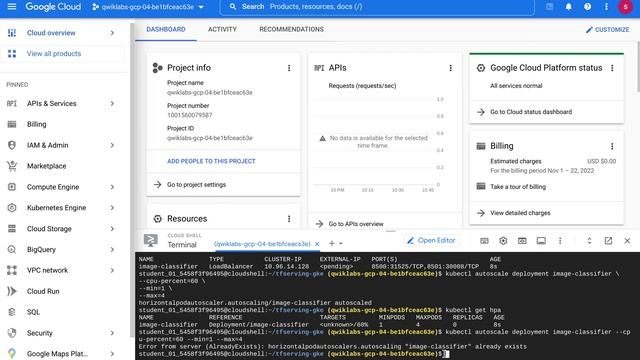Focus the search products and resources field

click(377, 7)
